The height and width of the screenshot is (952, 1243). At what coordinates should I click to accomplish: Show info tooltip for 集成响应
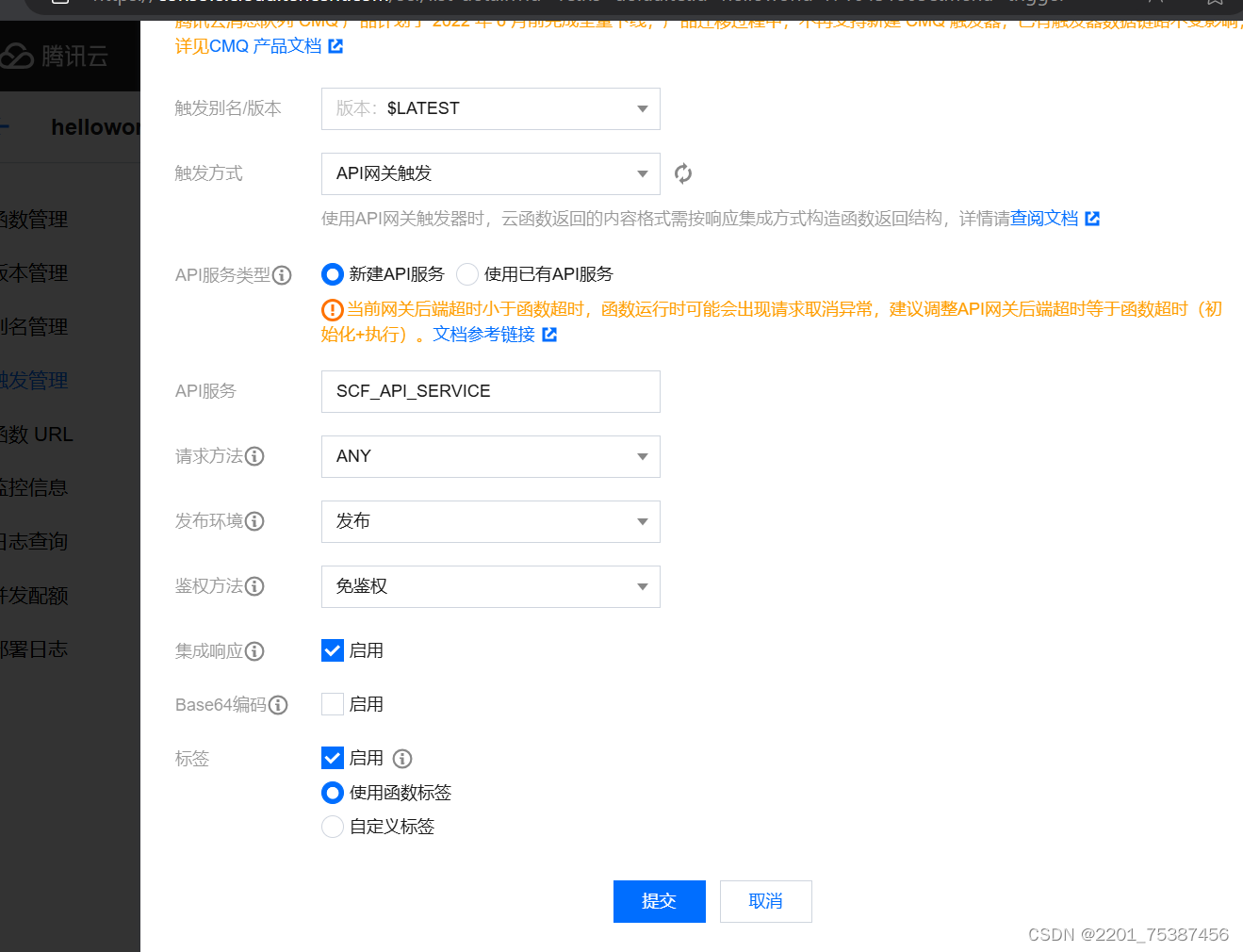(x=254, y=651)
